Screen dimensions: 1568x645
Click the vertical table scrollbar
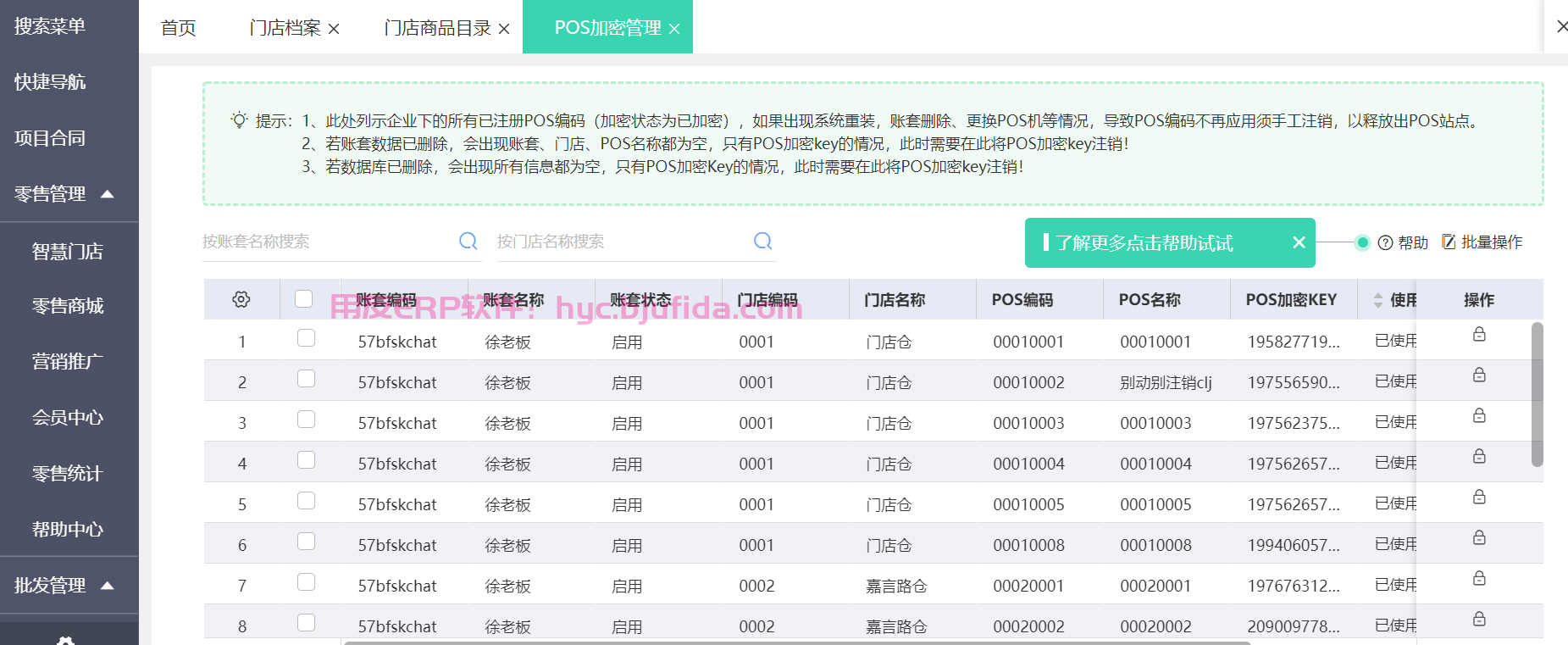[1537, 394]
